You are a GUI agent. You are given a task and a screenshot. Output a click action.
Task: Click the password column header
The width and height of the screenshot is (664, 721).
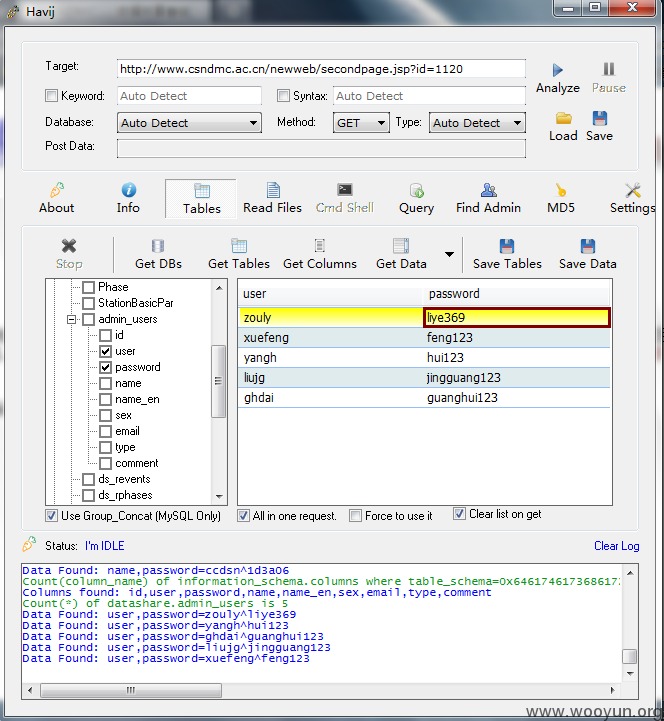[x=516, y=293]
